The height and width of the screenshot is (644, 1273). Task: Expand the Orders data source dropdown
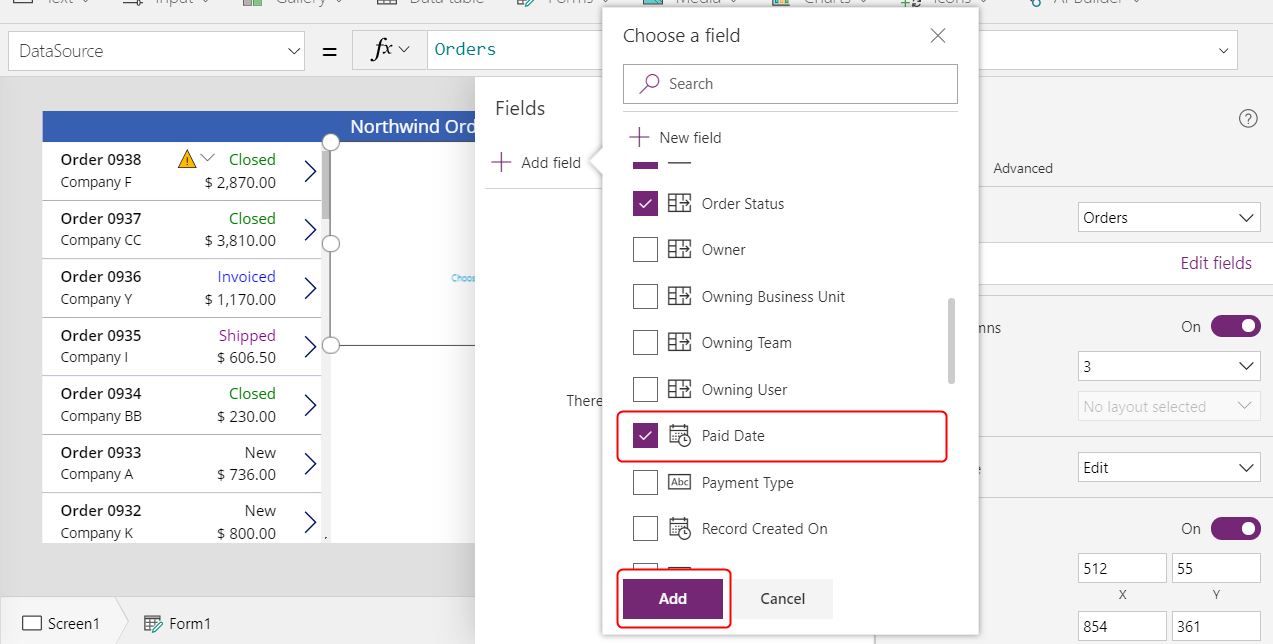[1168, 218]
